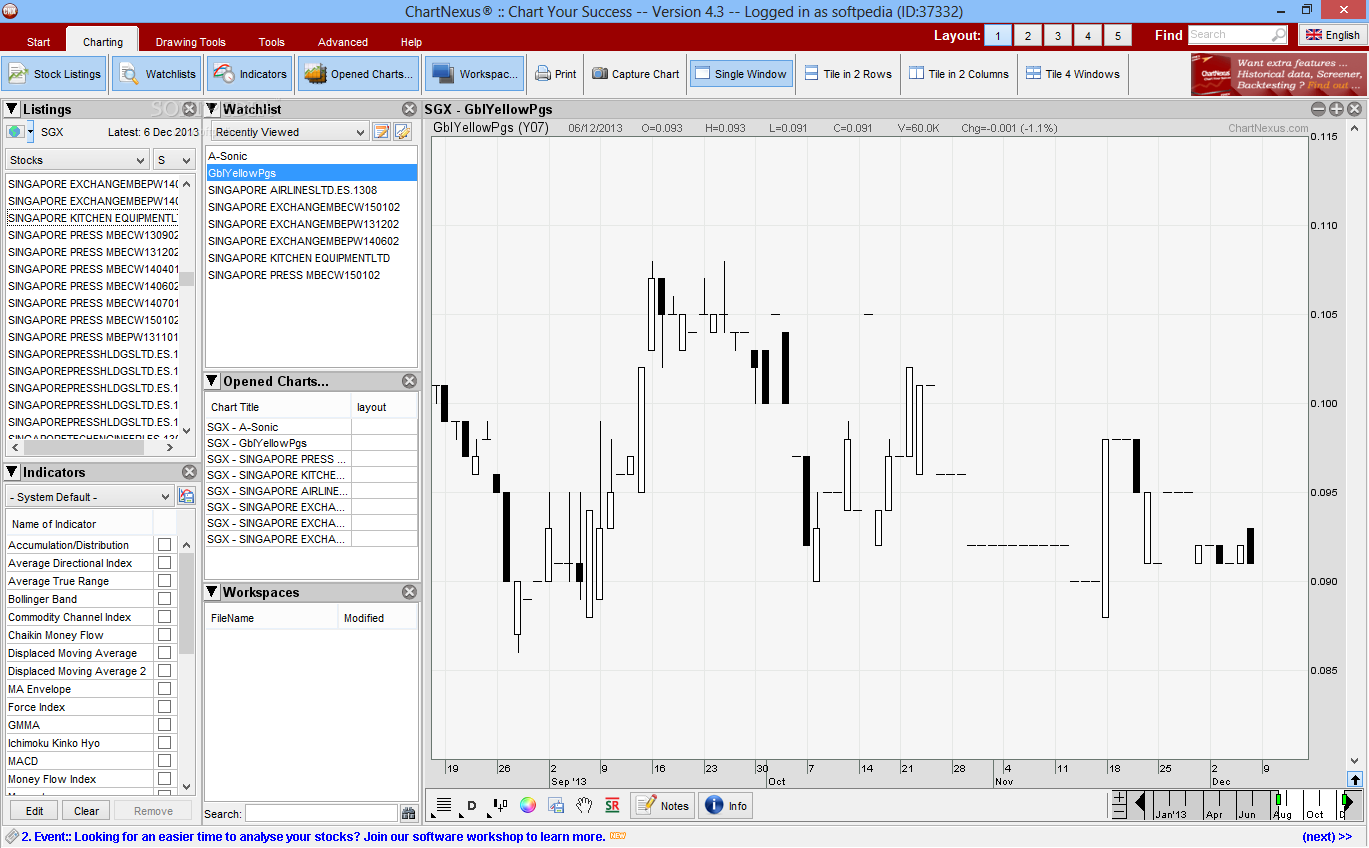Click the Edit button under Indicators

tap(34, 811)
